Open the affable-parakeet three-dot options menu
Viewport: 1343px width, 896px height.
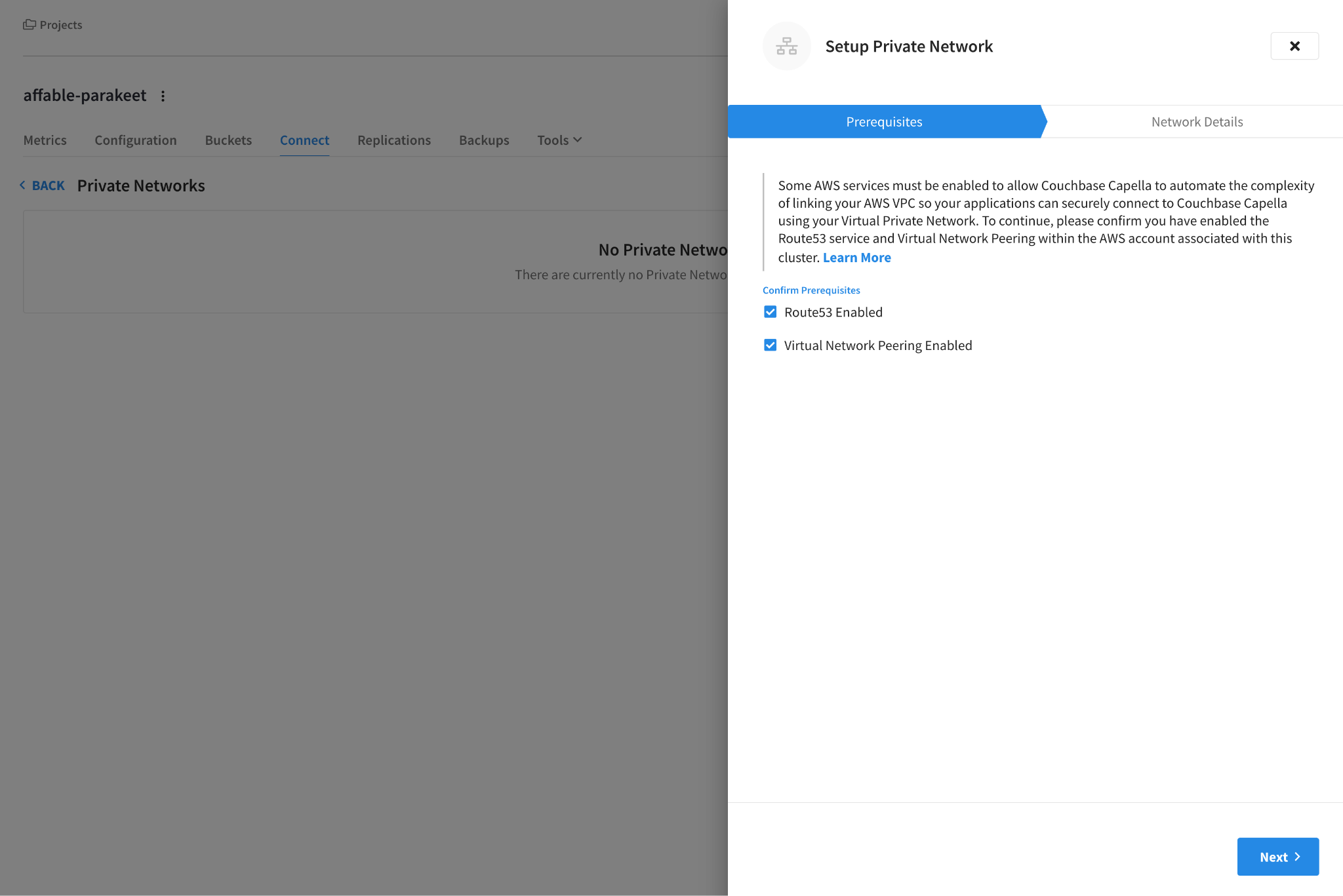[163, 96]
